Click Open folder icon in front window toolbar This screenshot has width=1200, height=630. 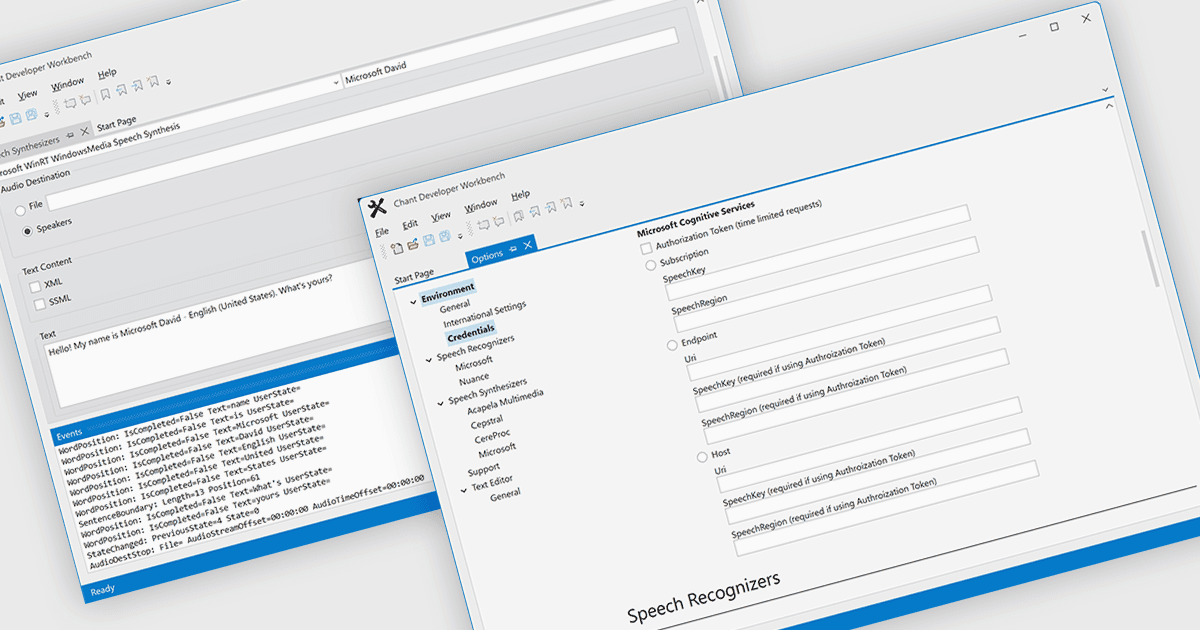[x=413, y=243]
